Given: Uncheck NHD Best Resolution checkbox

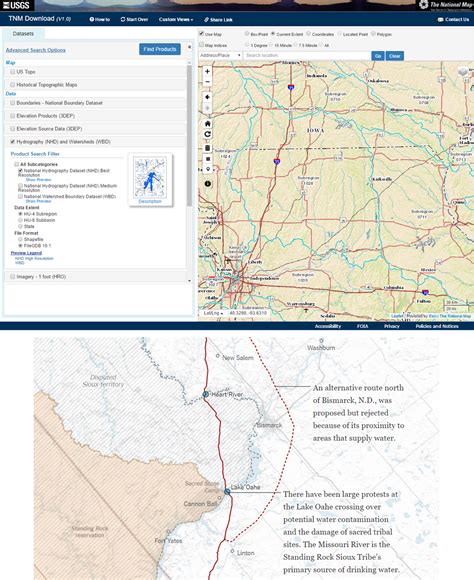Looking at the screenshot, I should point(20,171).
